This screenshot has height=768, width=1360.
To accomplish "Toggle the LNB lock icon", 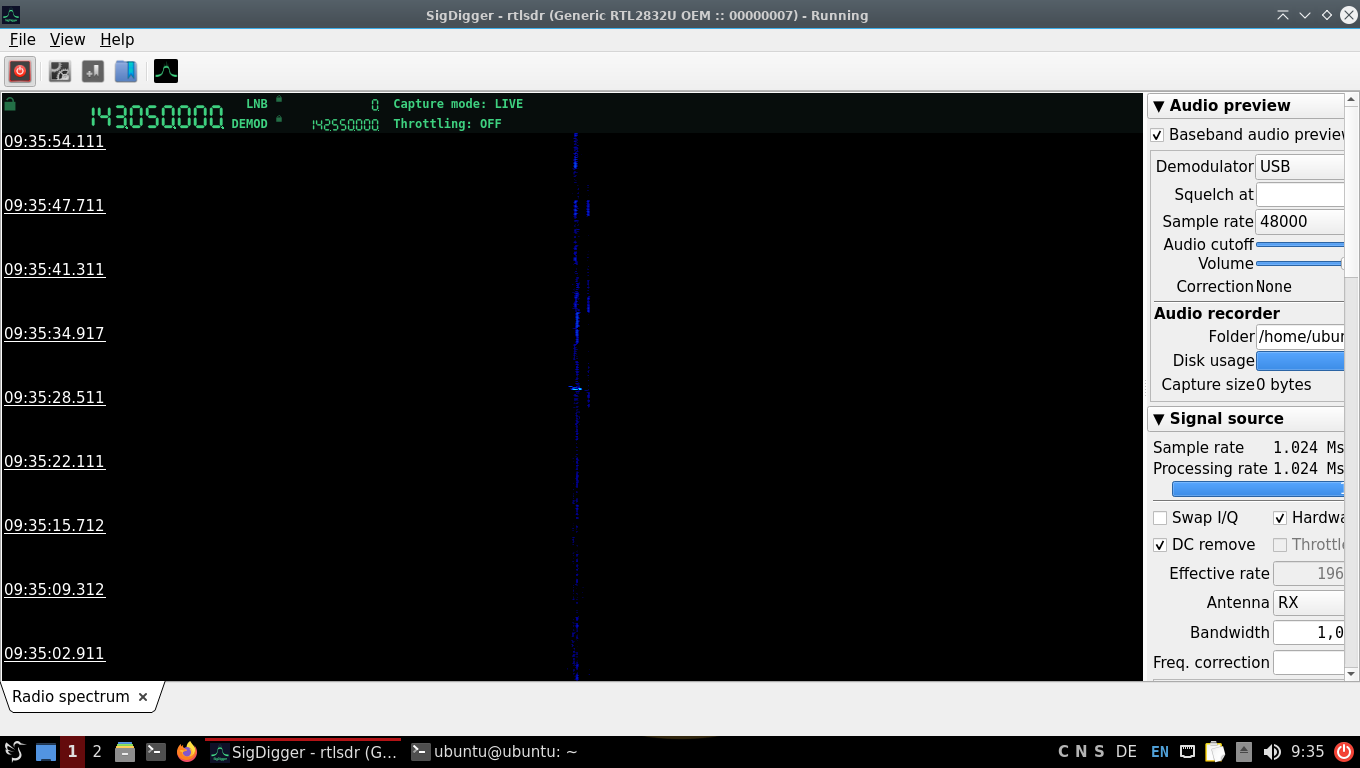I will click(x=279, y=100).
